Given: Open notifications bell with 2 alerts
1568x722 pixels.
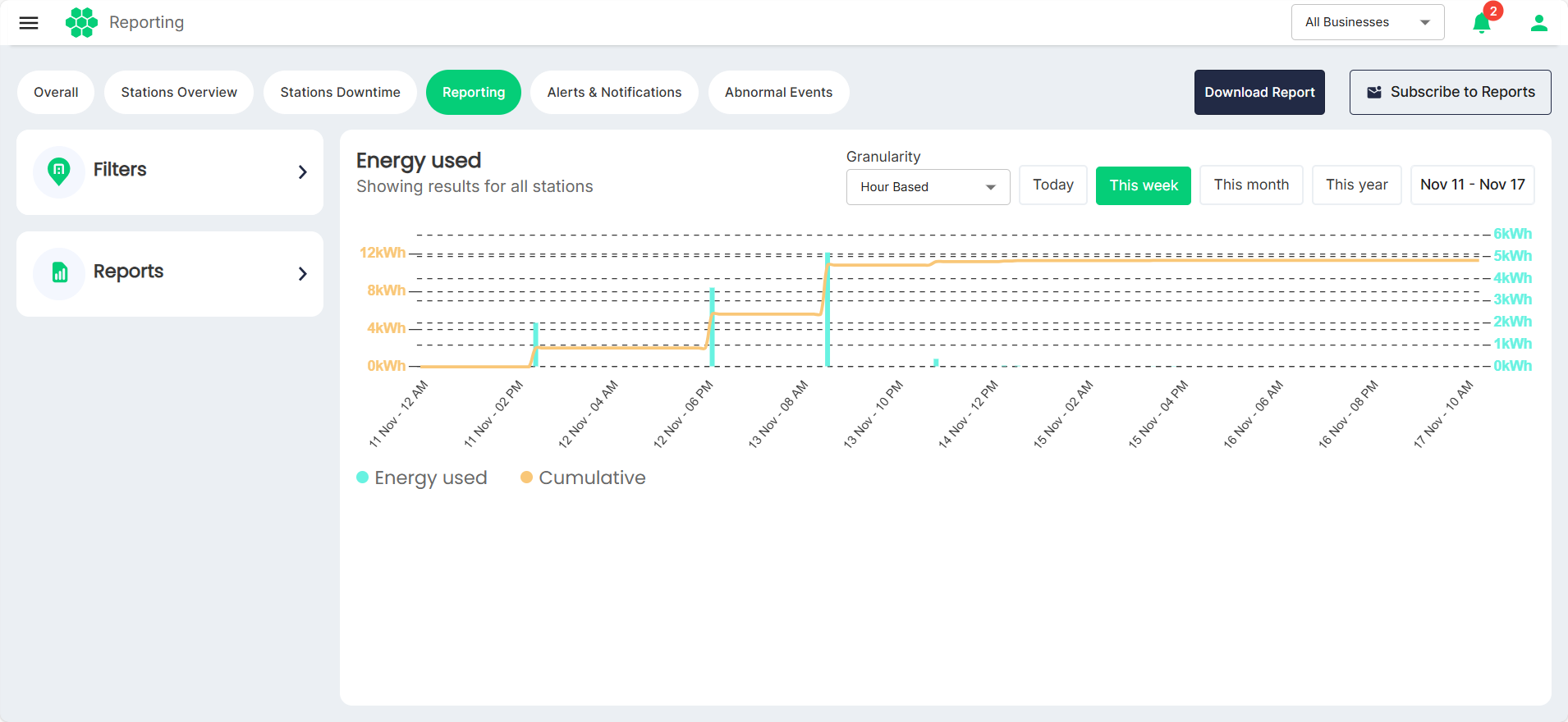Looking at the screenshot, I should click(x=1482, y=22).
